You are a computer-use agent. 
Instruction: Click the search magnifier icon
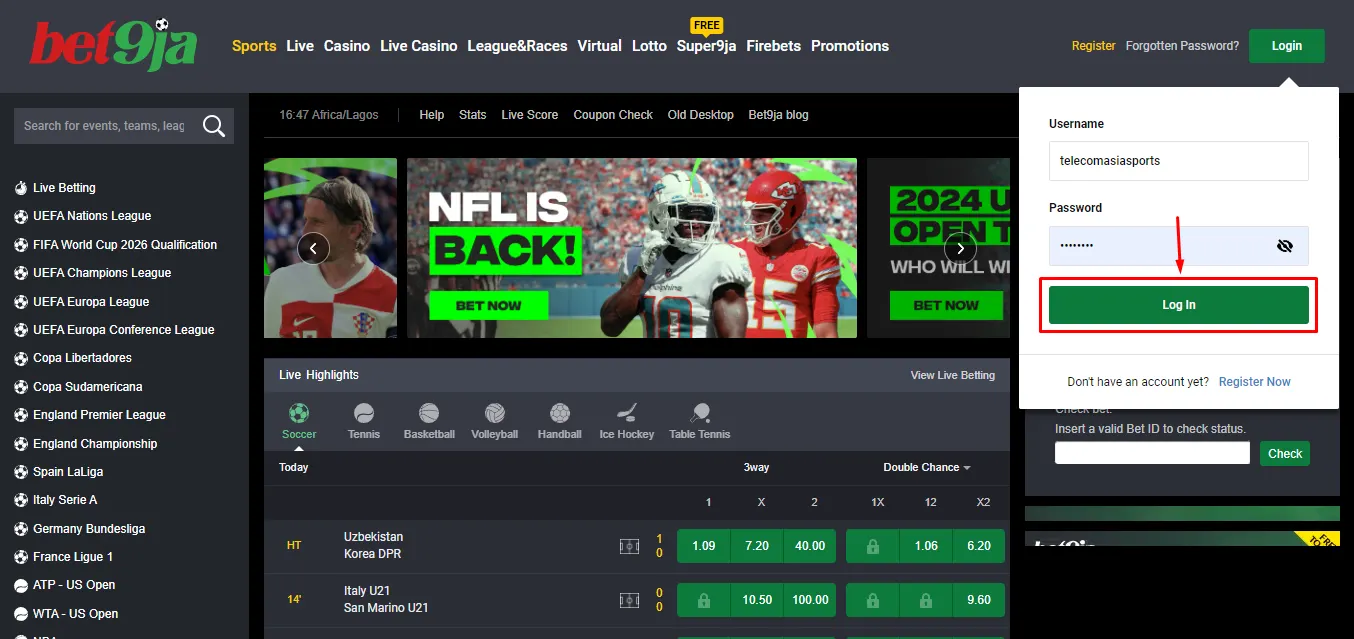(214, 125)
